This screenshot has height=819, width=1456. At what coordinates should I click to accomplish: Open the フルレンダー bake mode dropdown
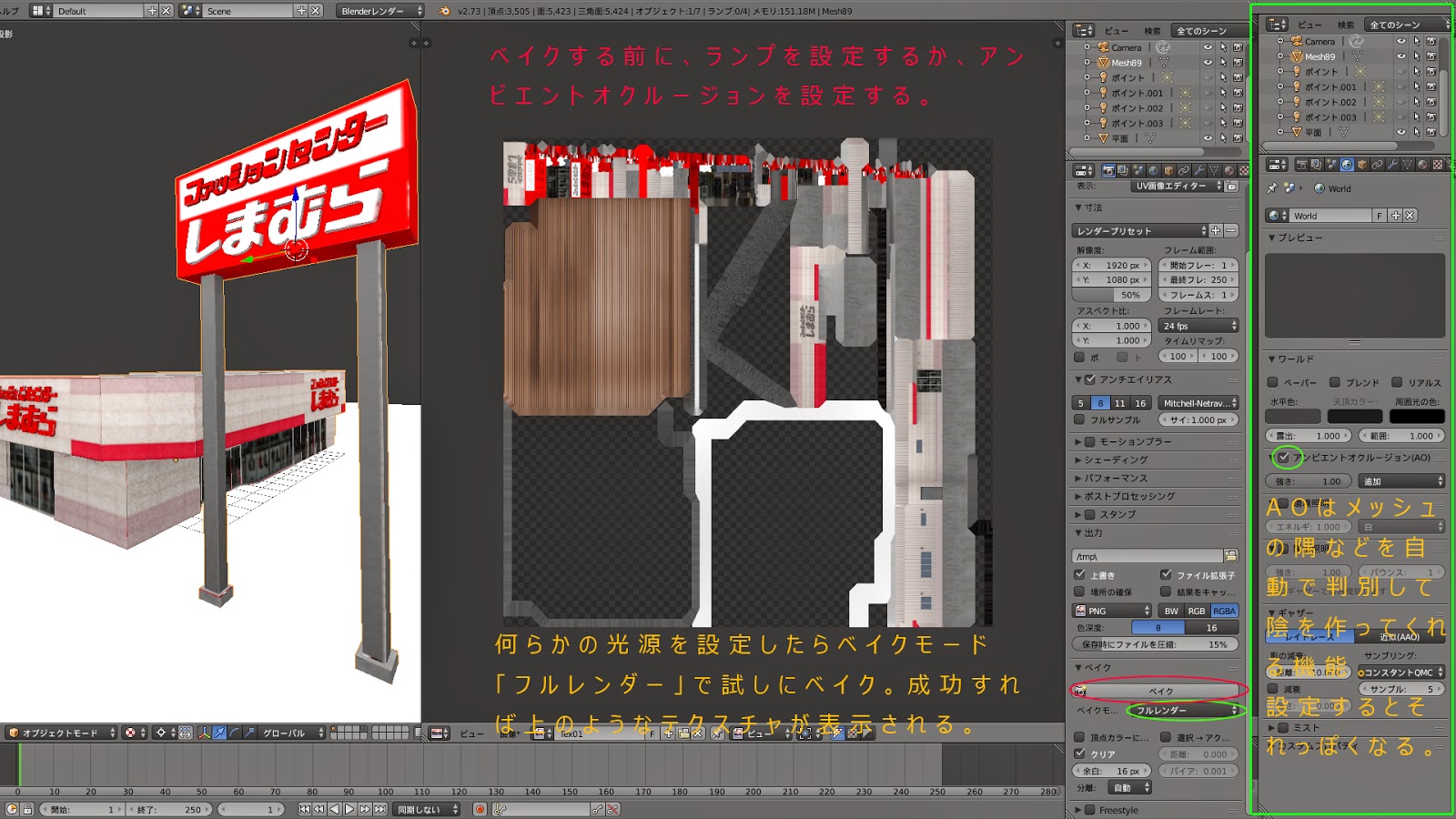[x=1185, y=710]
